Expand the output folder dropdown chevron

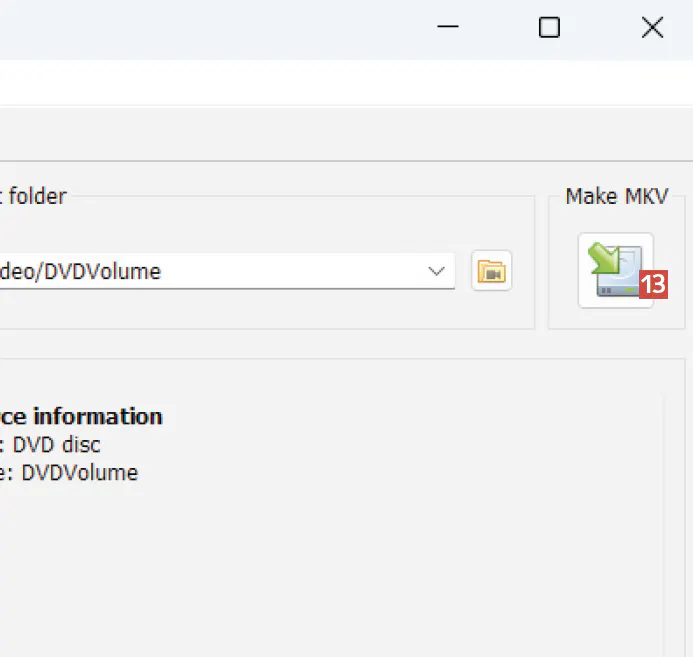(x=436, y=271)
